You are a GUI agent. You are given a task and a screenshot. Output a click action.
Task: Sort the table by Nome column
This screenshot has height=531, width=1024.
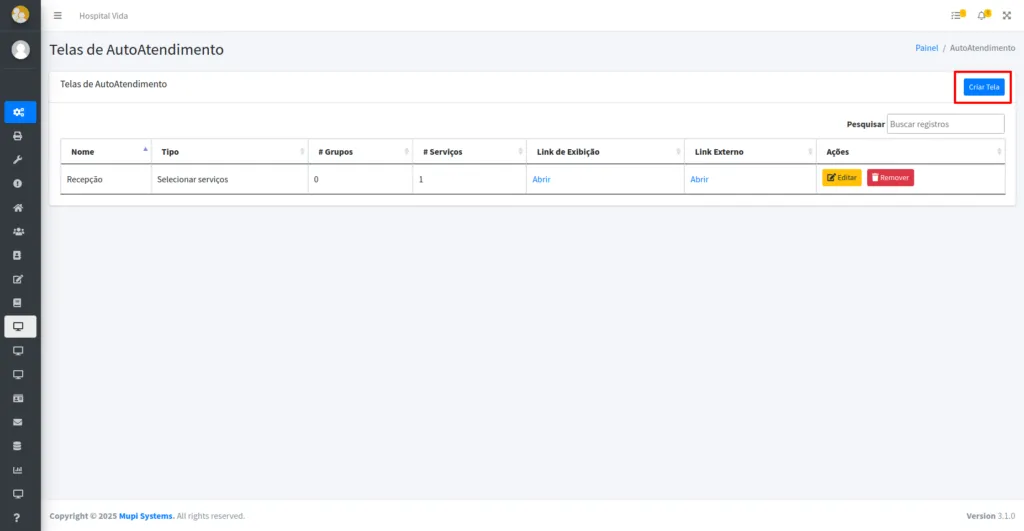coord(105,152)
